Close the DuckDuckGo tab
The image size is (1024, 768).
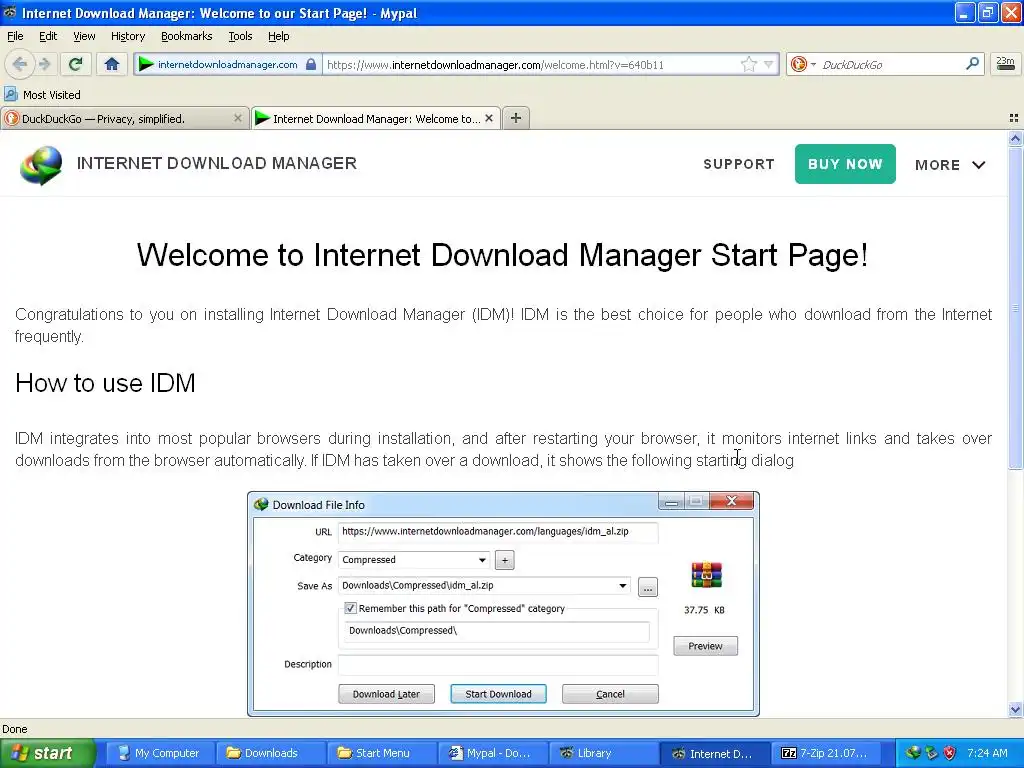238,118
